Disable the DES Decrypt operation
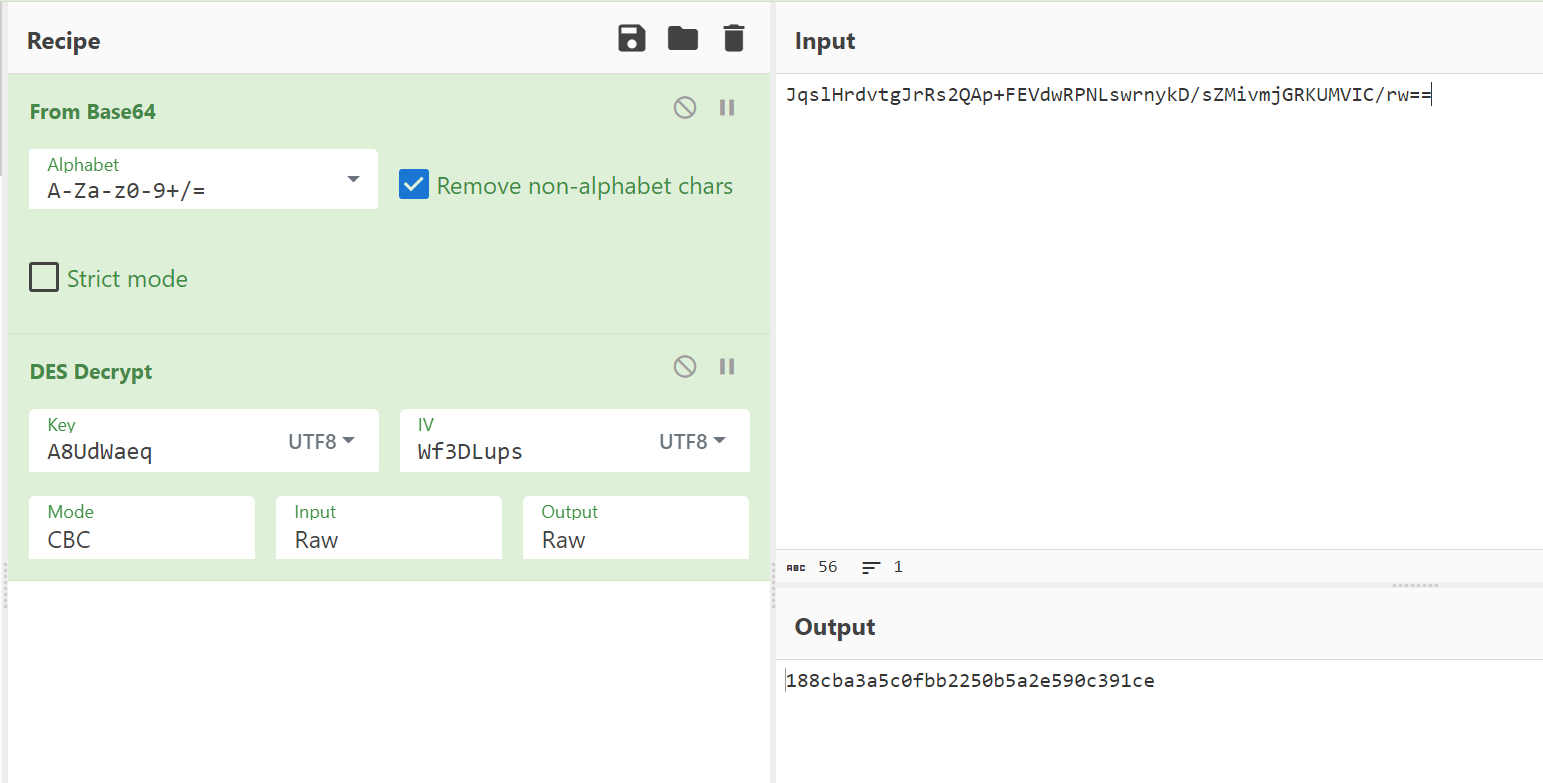 click(x=685, y=367)
